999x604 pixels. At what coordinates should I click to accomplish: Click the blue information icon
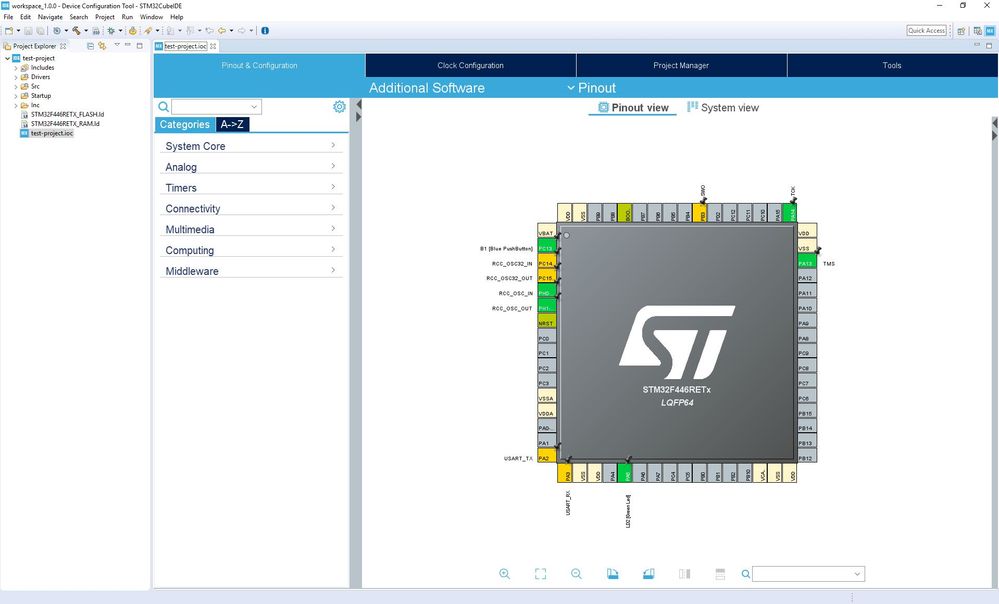pos(265,31)
